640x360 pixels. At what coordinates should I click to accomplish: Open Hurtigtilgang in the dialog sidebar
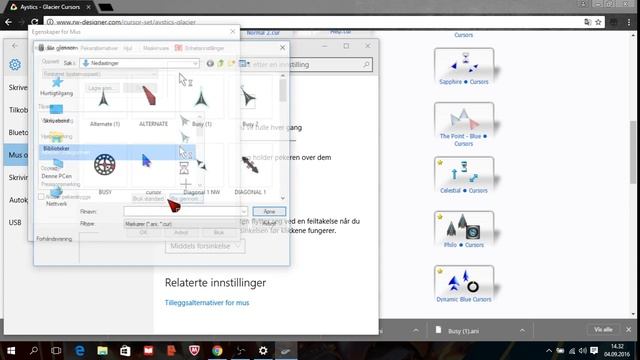(57, 87)
